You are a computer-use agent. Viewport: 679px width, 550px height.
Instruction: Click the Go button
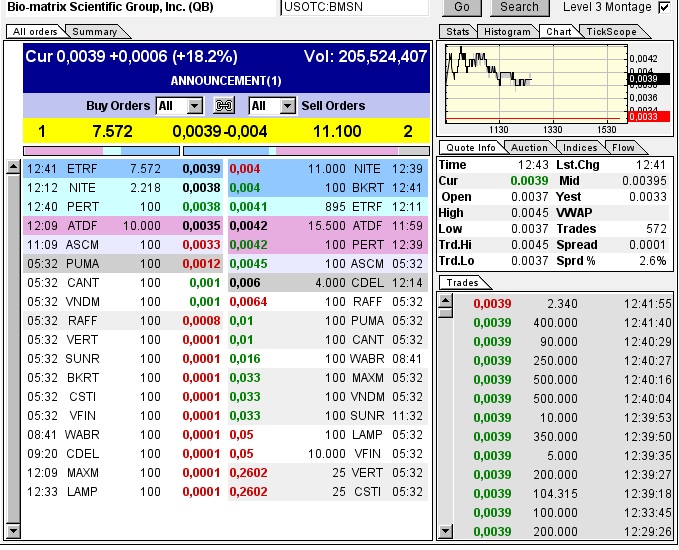tap(462, 7)
